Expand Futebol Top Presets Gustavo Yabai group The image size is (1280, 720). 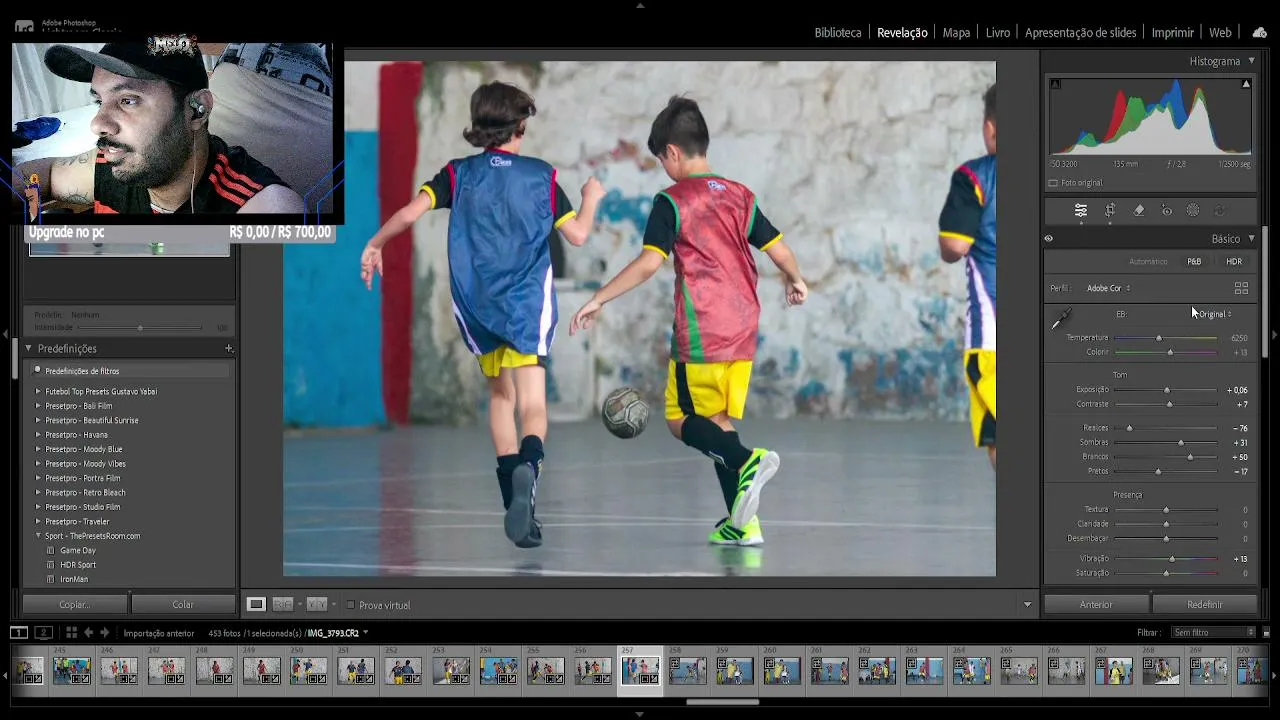pyautogui.click(x=38, y=391)
